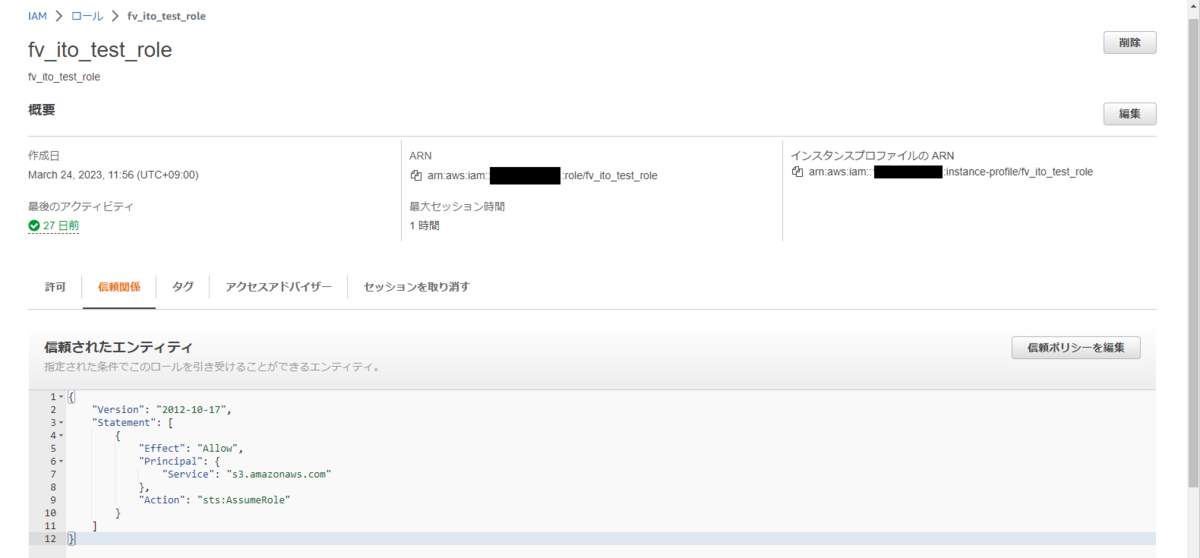Fold the statement object on line 4
Screen dimensions: 1200x558
[61, 436]
